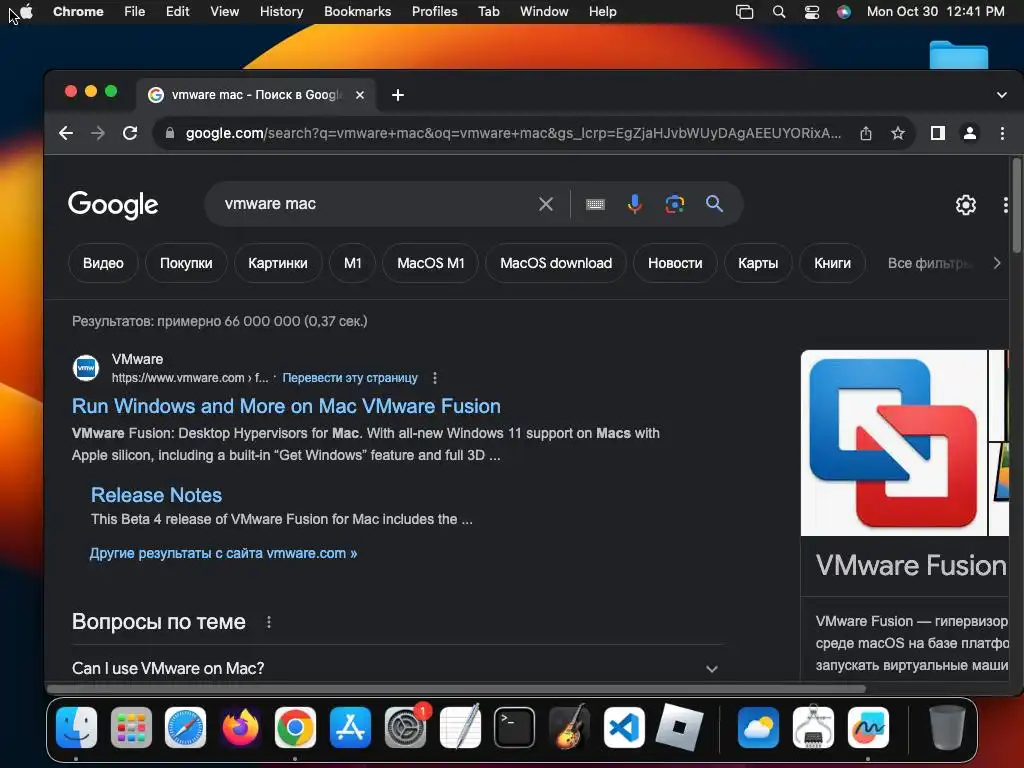Open System Settings with update badge
The image size is (1024, 768).
406,728
